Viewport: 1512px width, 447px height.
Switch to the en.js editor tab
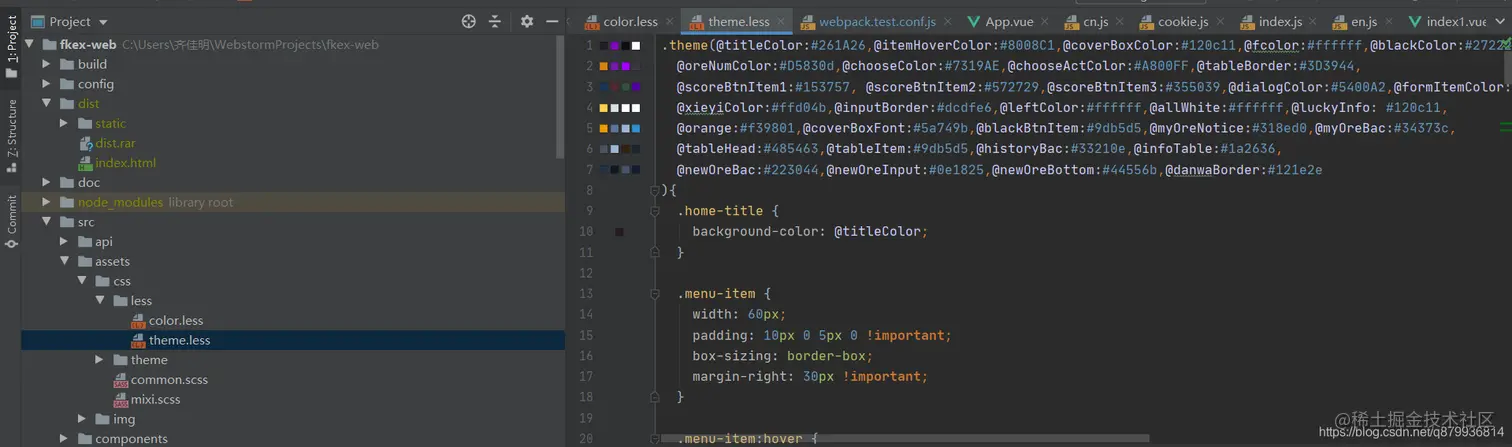point(1364,21)
